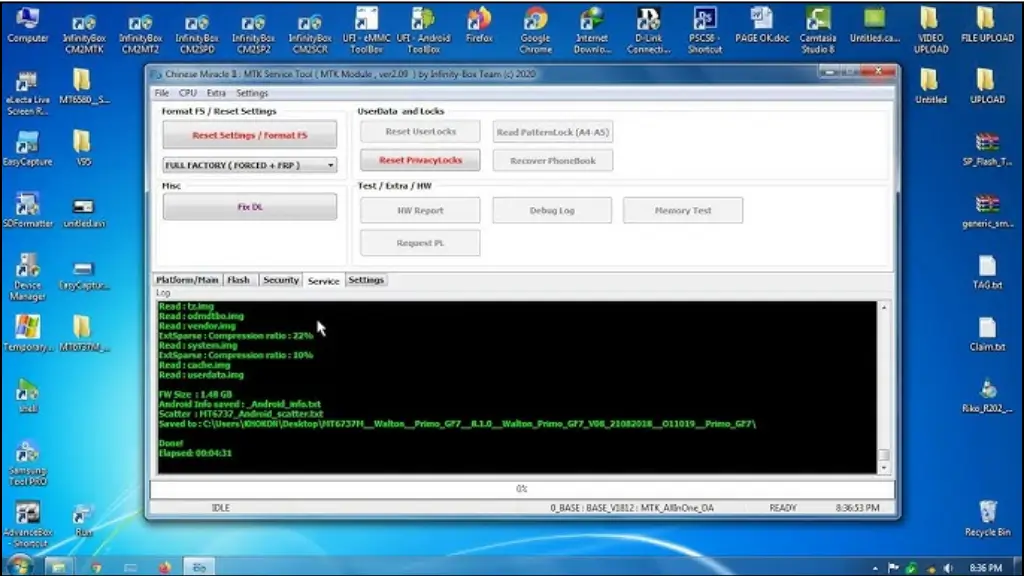Click log scrollbar down arrow
1024x576 pixels.
pos(884,468)
